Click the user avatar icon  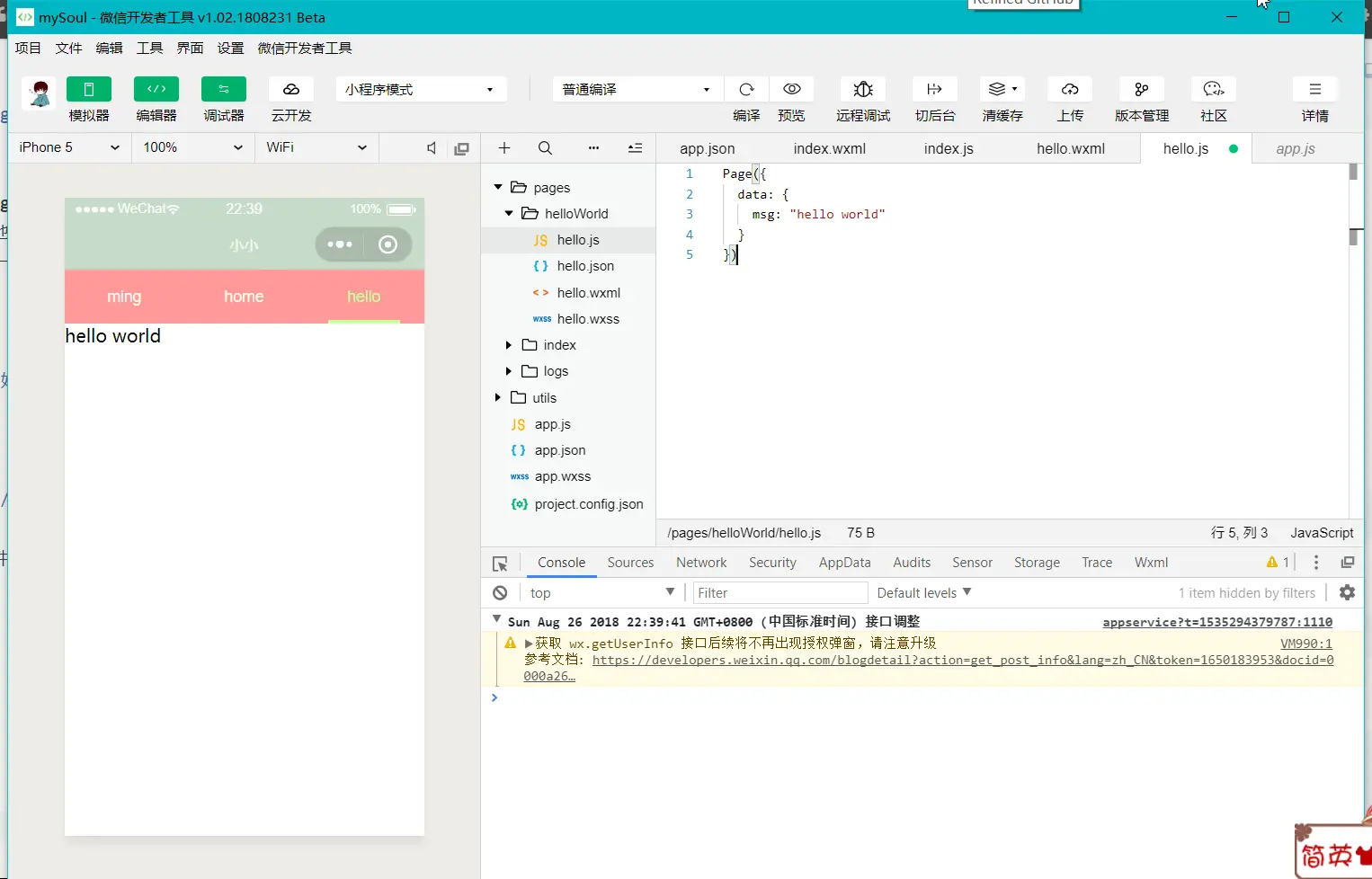(x=40, y=93)
